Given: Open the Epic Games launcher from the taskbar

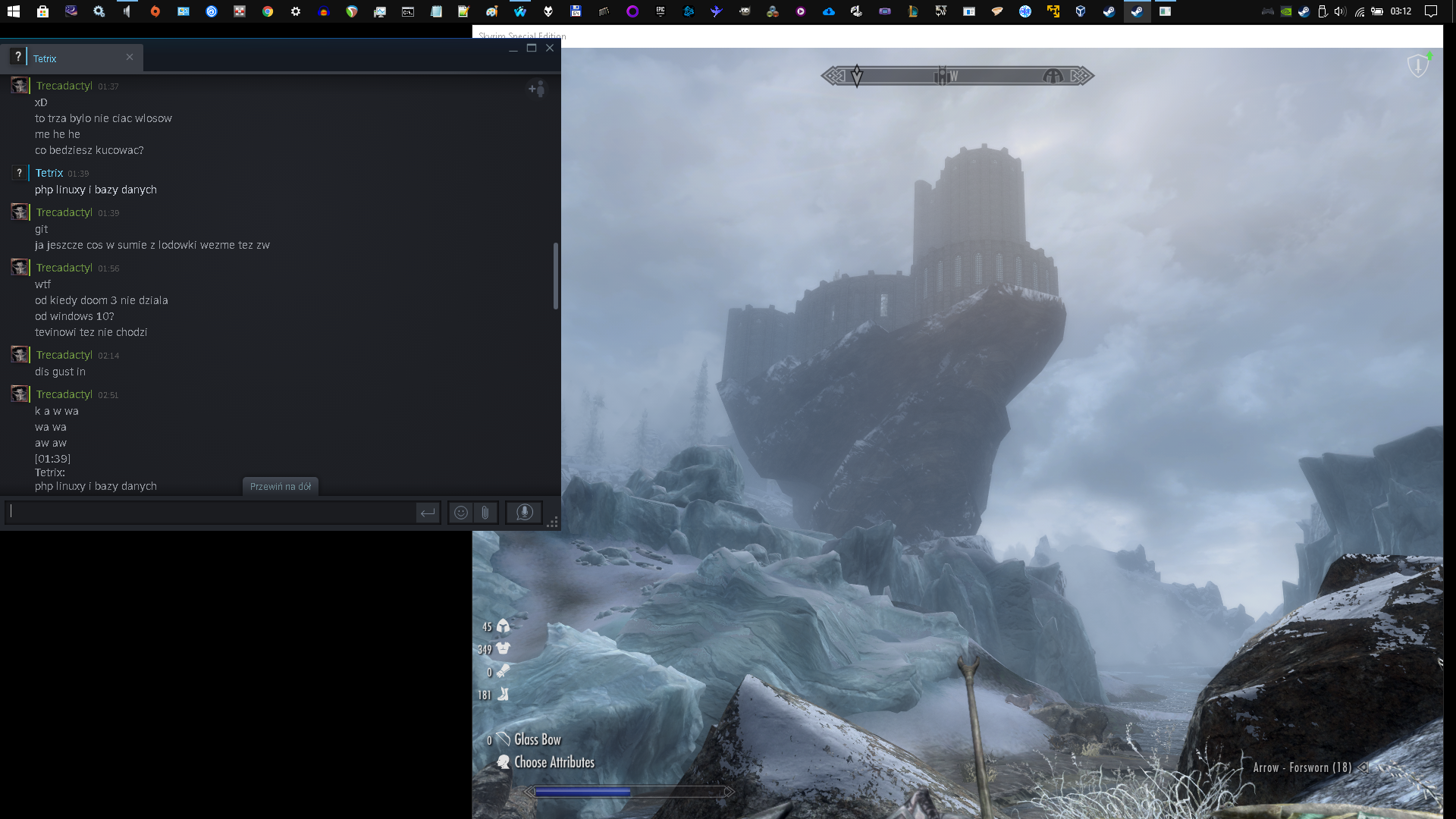Looking at the screenshot, I should pos(661,11).
